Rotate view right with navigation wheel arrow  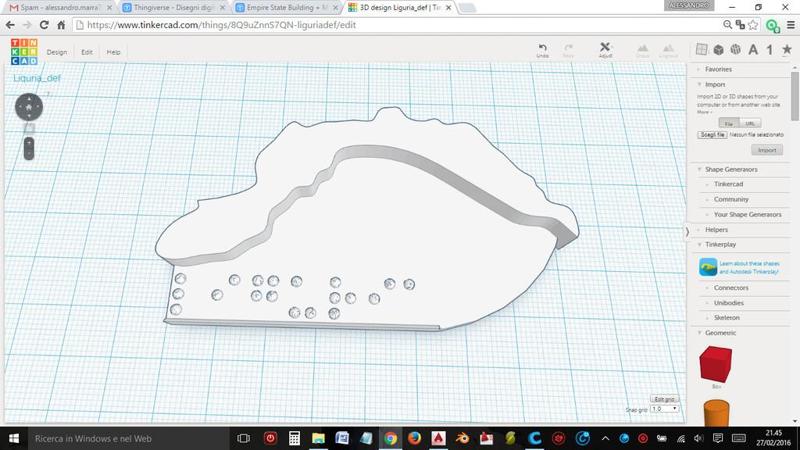[x=38, y=107]
